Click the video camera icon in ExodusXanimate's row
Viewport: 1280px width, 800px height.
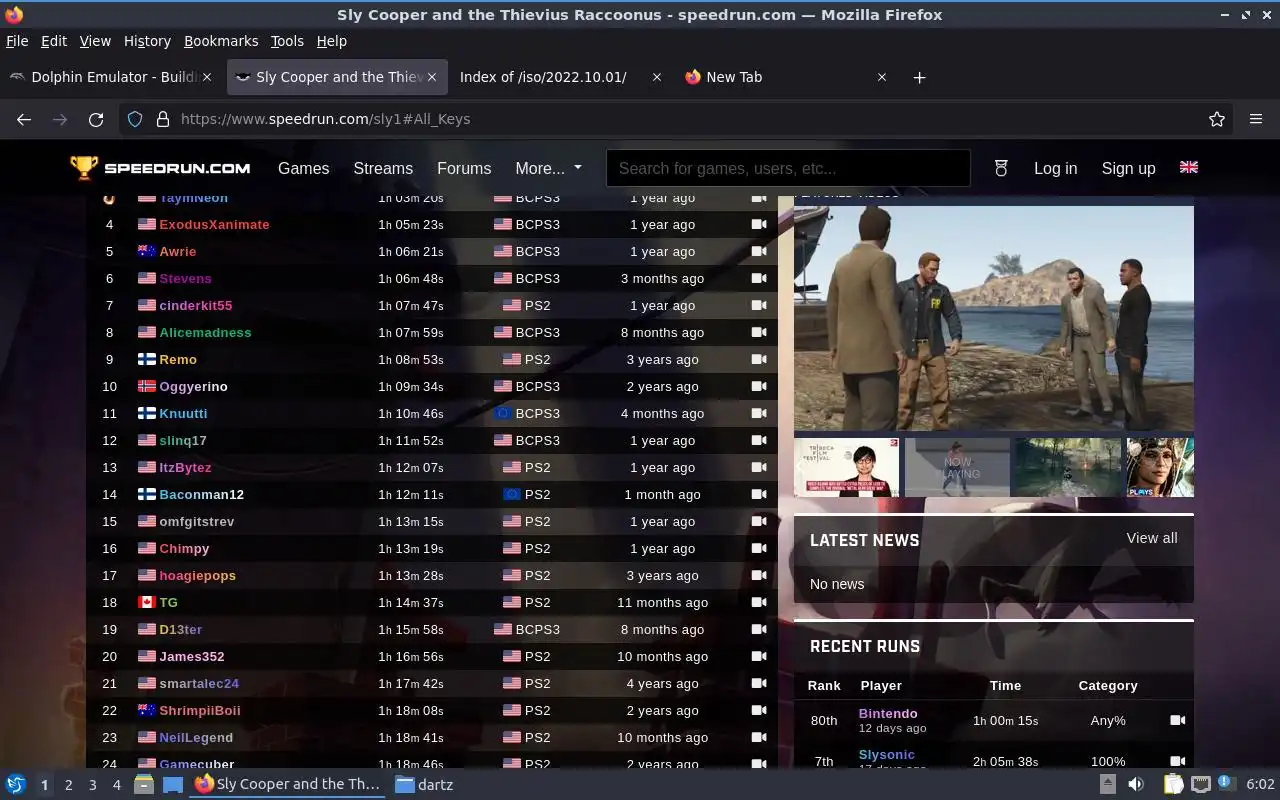pyautogui.click(x=759, y=224)
